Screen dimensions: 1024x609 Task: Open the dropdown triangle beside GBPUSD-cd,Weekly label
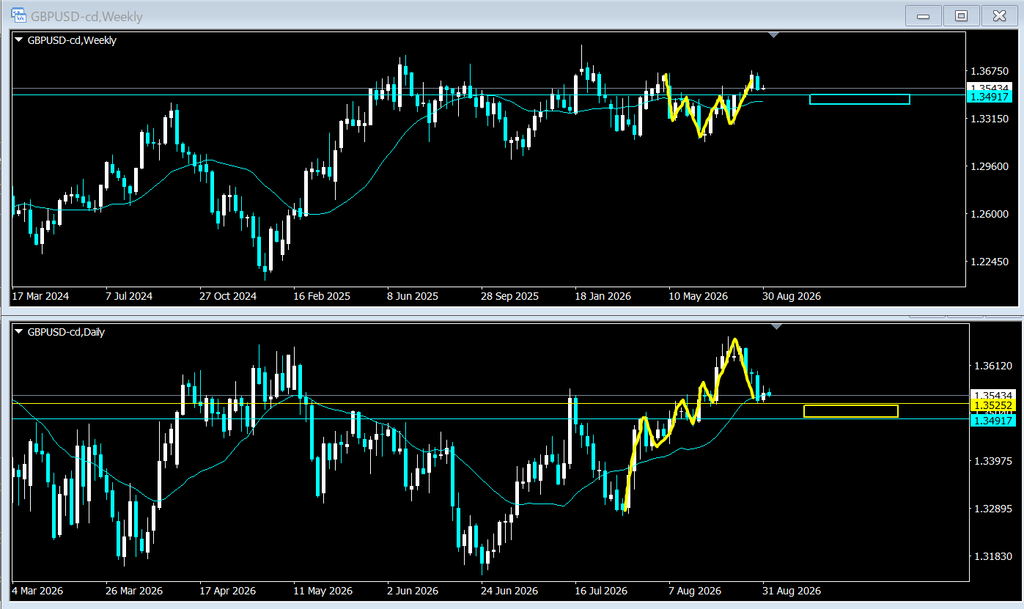19,40
